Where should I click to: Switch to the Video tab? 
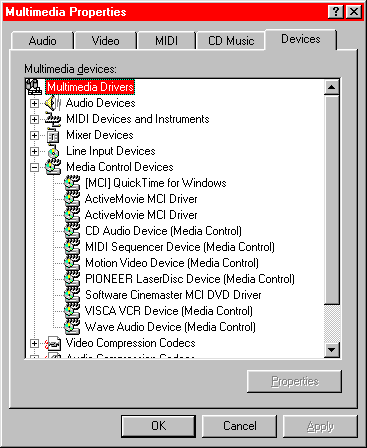pos(106,41)
